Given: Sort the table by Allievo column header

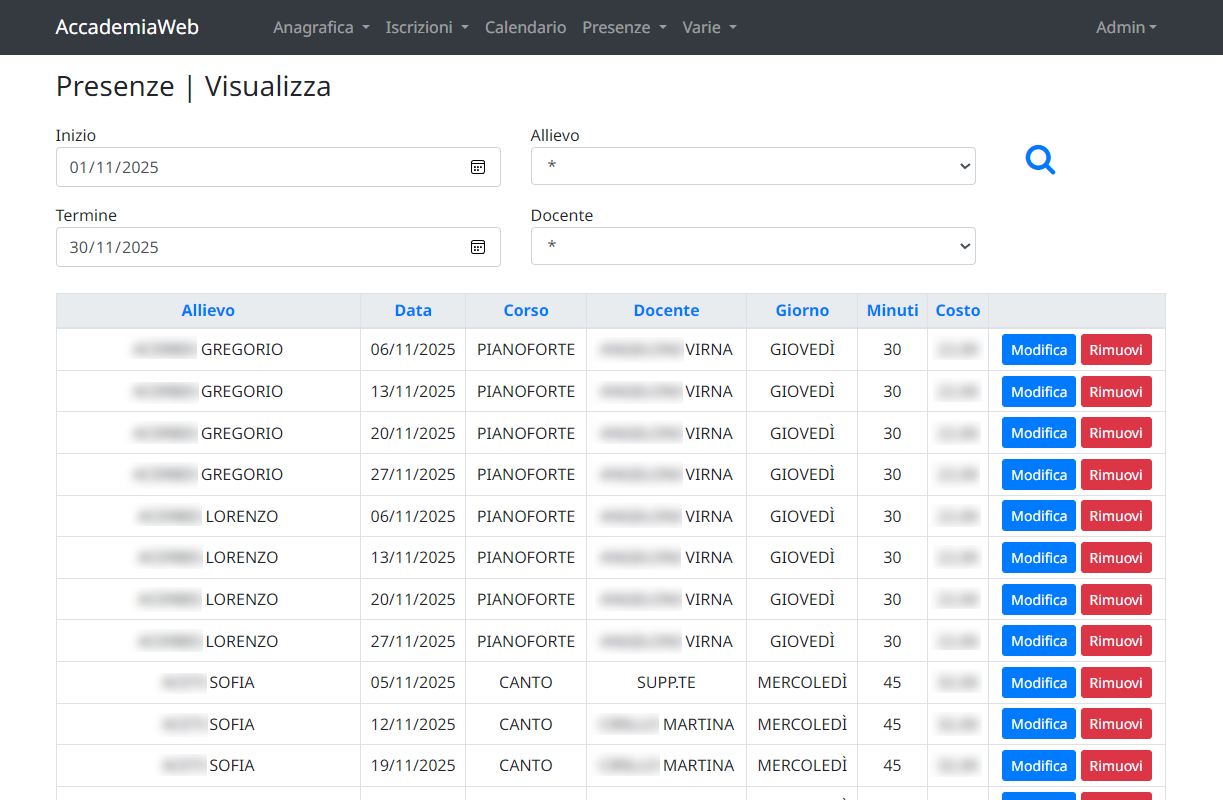Looking at the screenshot, I should pos(208,310).
